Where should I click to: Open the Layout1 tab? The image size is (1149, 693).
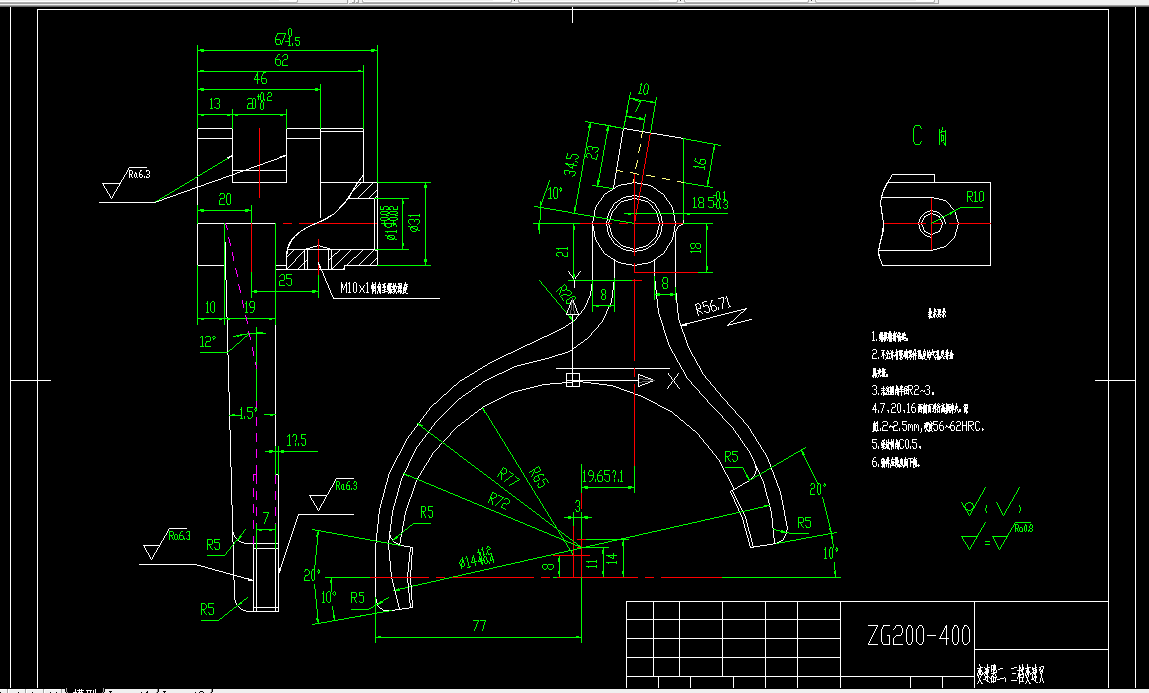(126, 690)
